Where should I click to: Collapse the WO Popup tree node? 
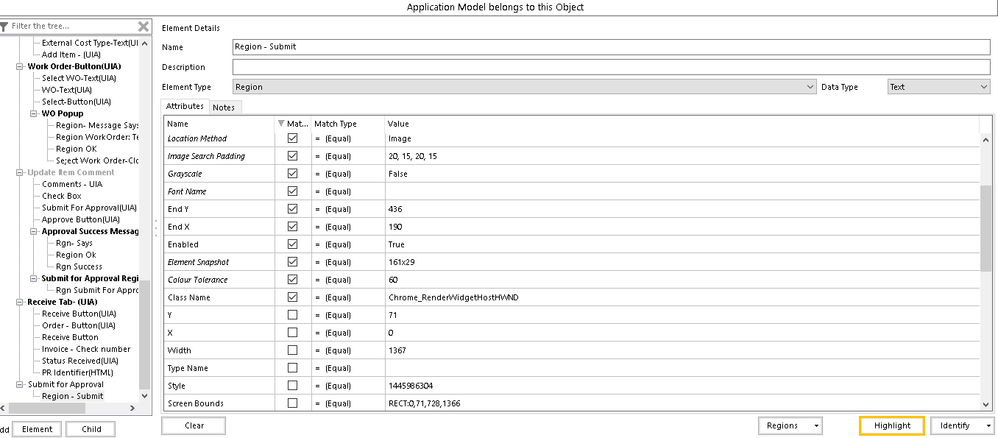tap(33, 113)
